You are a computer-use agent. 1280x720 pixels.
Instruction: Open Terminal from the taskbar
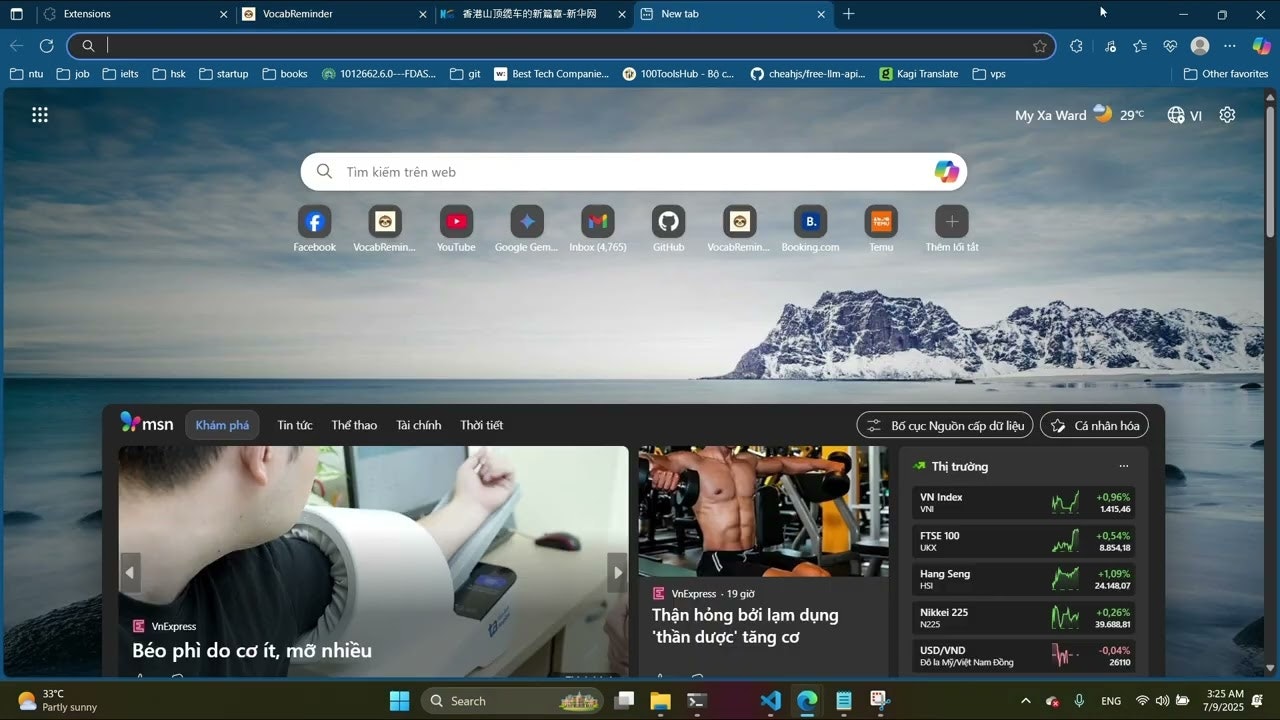point(697,701)
